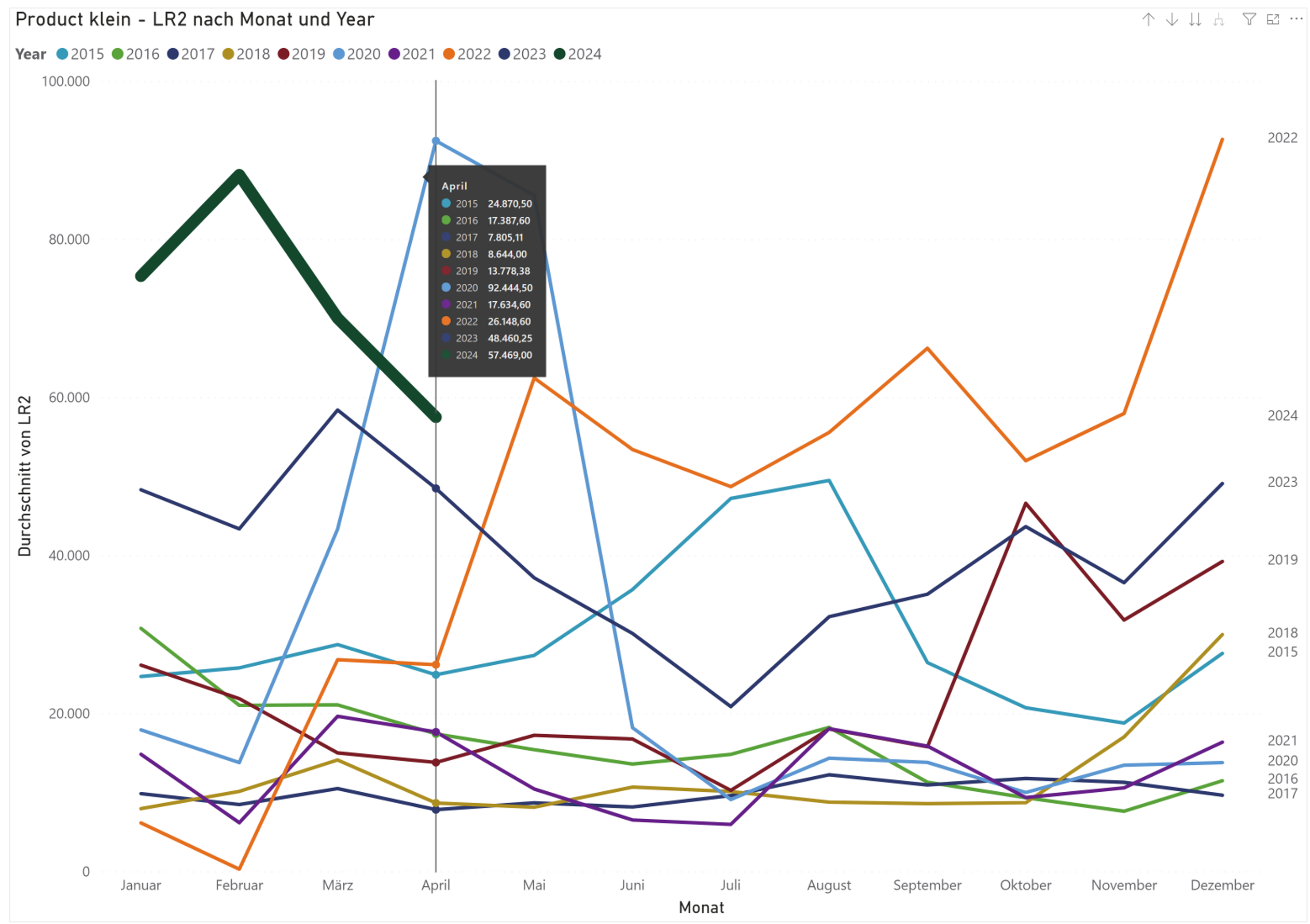This screenshot has width=1310, height=924.
Task: Click 2024 series label at right
Action: coord(1282,416)
